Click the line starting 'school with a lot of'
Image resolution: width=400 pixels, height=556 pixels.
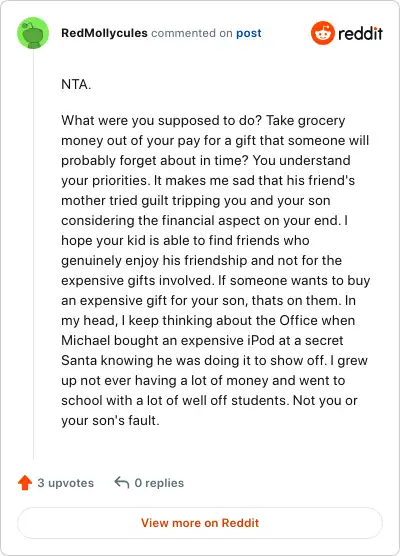[209, 401]
